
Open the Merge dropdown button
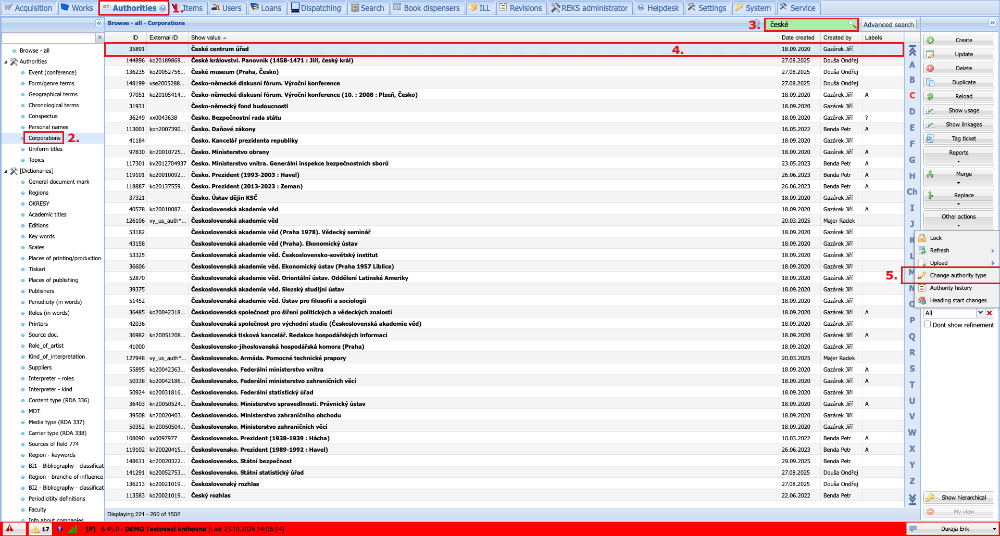[958, 175]
